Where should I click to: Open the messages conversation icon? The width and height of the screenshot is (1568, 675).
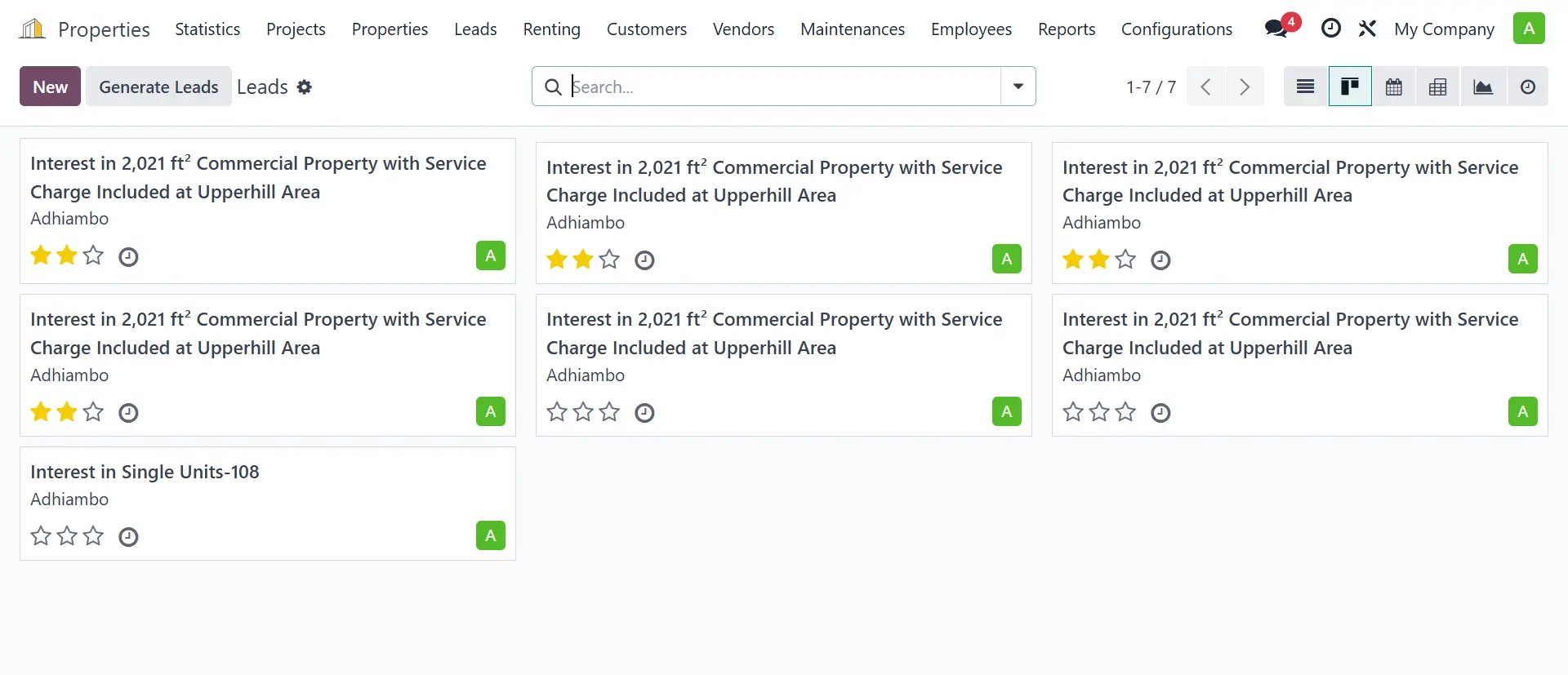[1276, 29]
